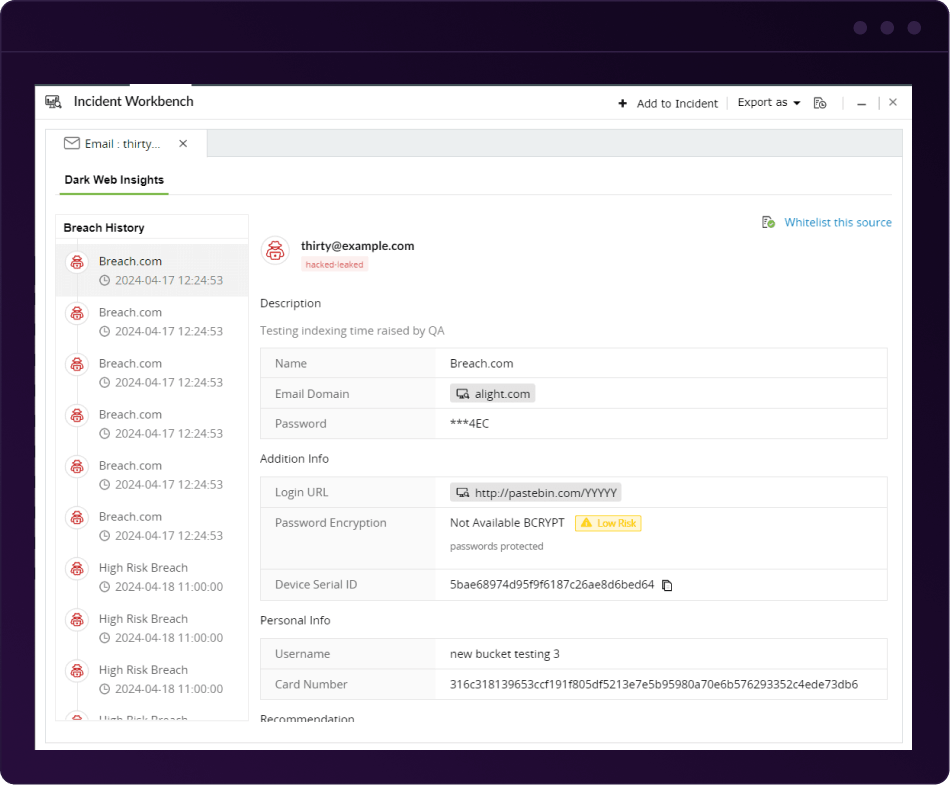
Task: Copy the Device Serial ID value
Action: [667, 585]
